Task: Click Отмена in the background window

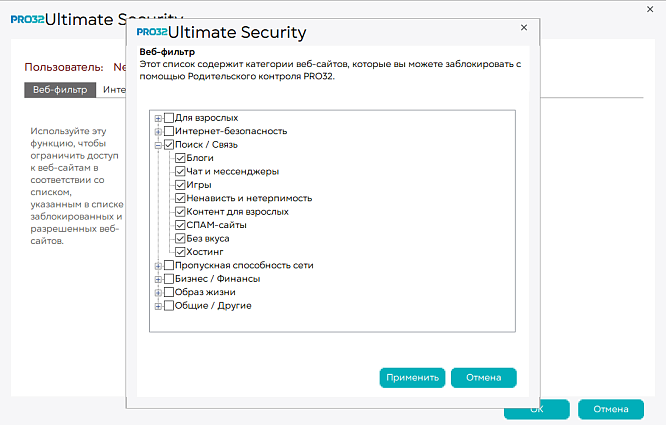Action: (611, 409)
